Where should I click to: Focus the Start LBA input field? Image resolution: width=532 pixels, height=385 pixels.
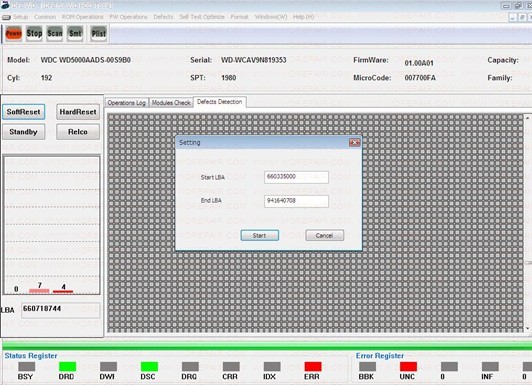[296, 177]
